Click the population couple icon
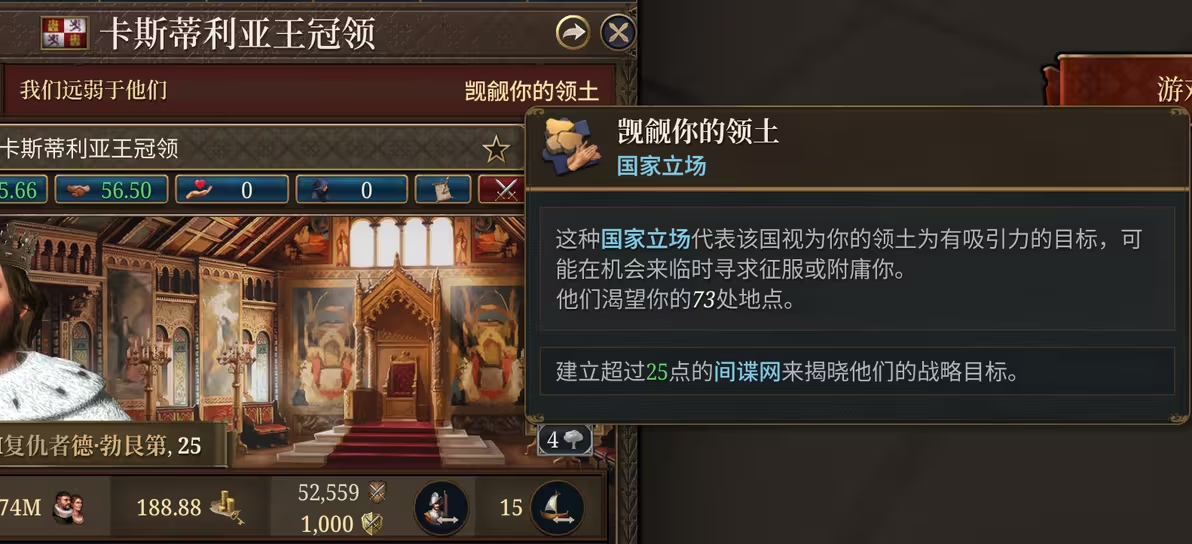Viewport: 1192px width, 544px height. point(68,508)
